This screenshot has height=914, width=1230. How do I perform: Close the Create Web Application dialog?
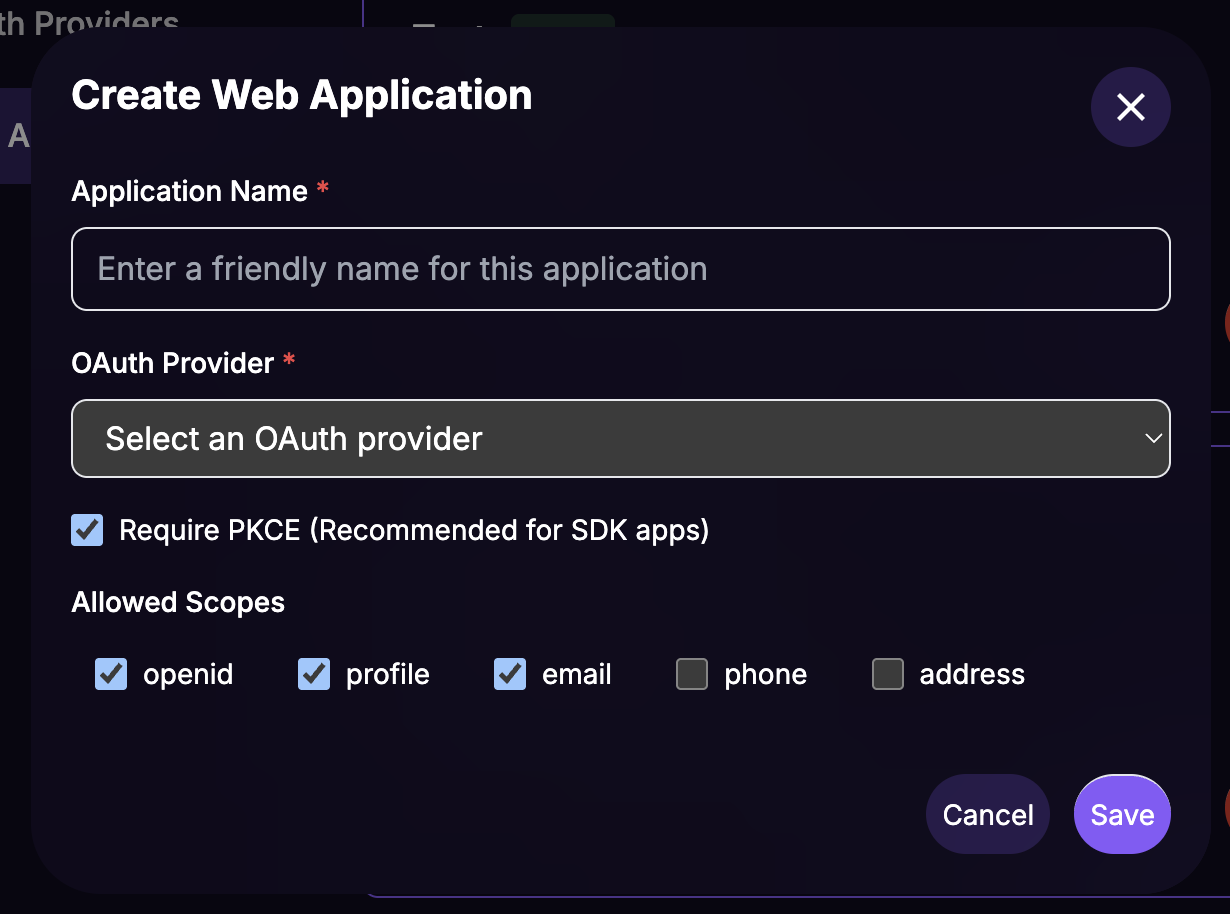click(x=1130, y=107)
